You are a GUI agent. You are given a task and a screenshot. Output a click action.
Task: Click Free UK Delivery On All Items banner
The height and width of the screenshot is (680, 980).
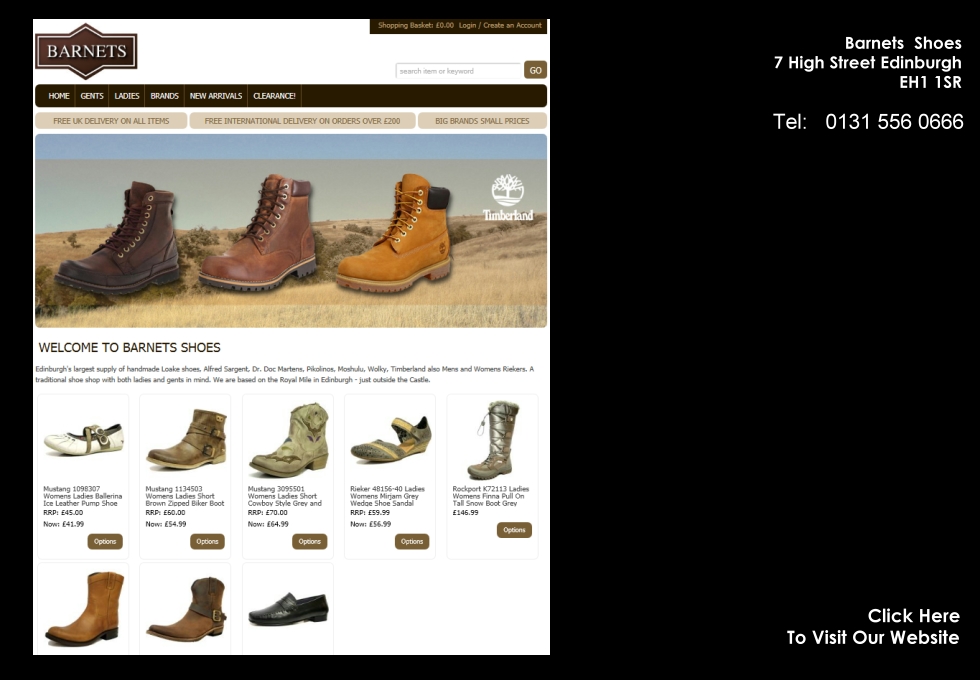(111, 121)
